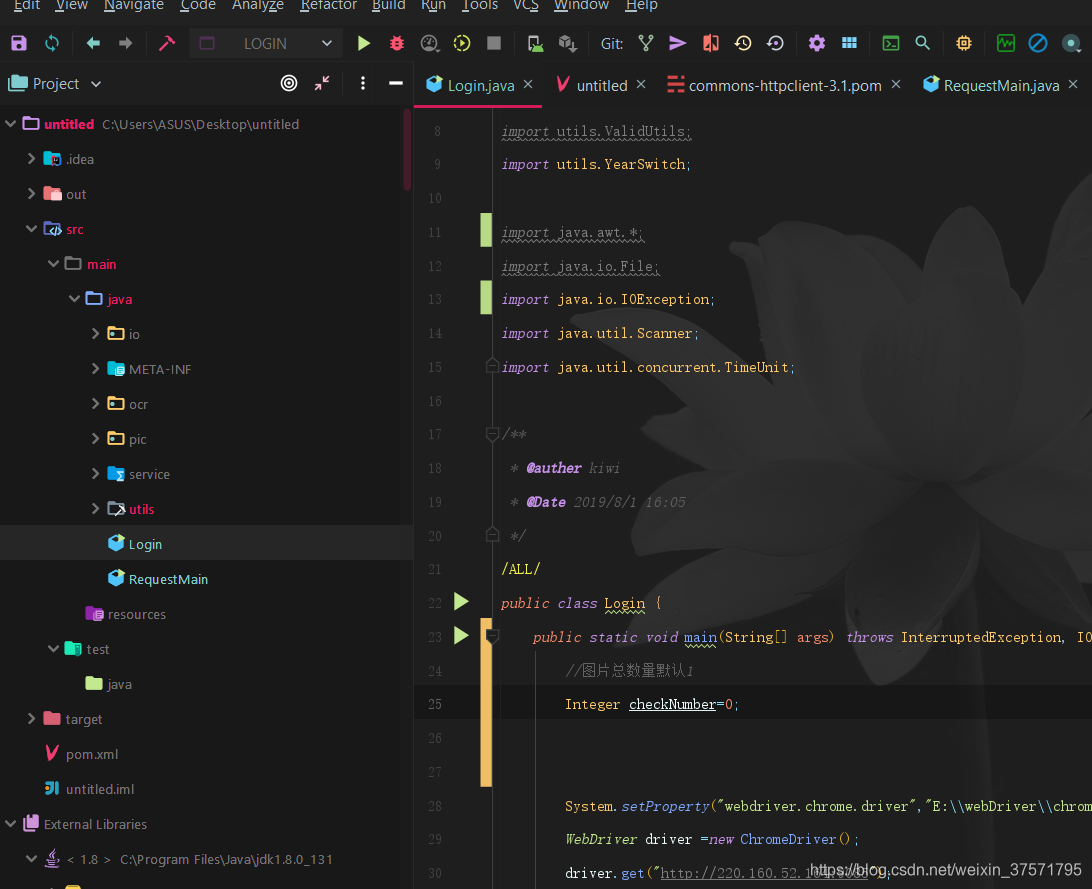1092x889 pixels.
Task: Open the Project view selector dropdown
Action: click(56, 84)
